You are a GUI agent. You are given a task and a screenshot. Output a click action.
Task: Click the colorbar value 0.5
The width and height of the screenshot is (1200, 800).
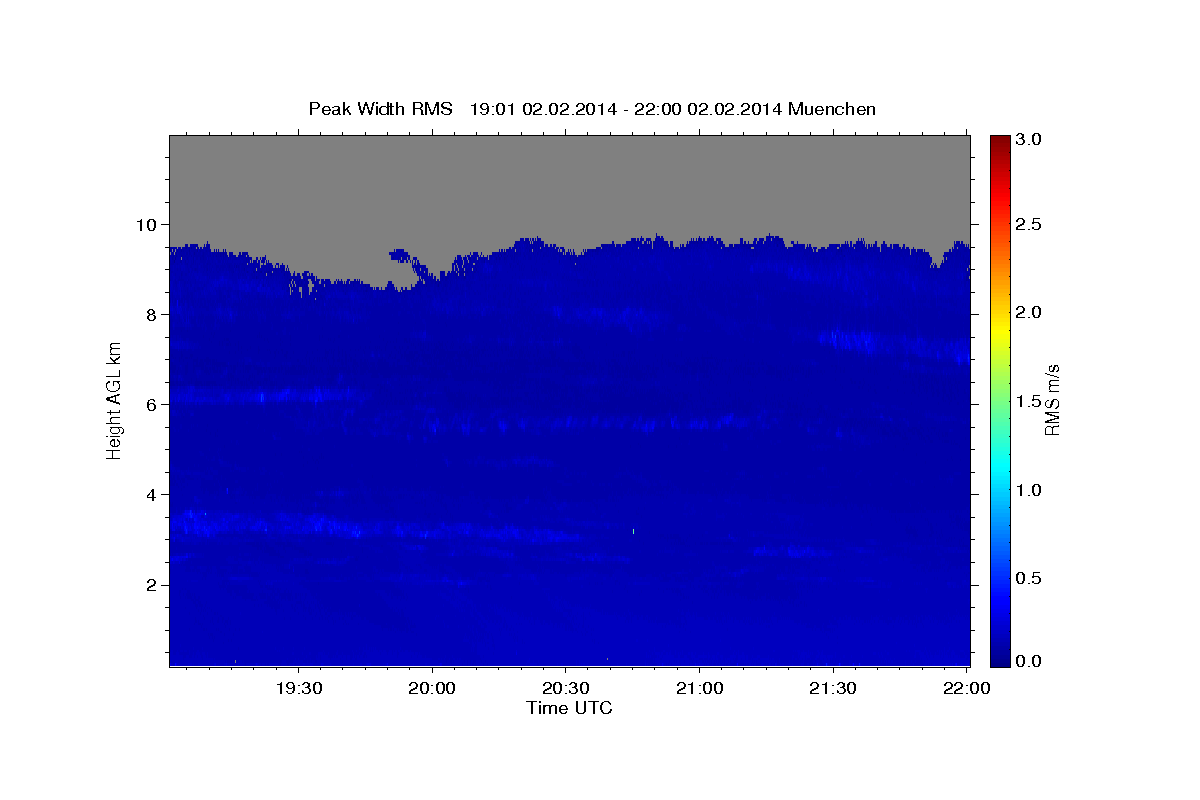(1030, 578)
